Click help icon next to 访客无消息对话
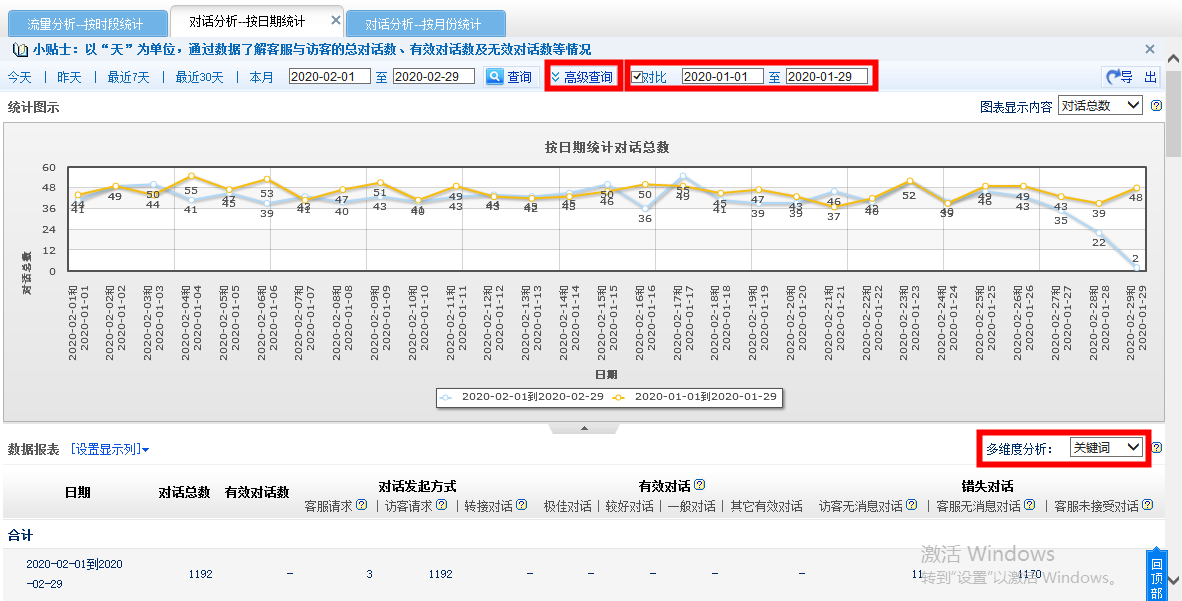 point(910,506)
